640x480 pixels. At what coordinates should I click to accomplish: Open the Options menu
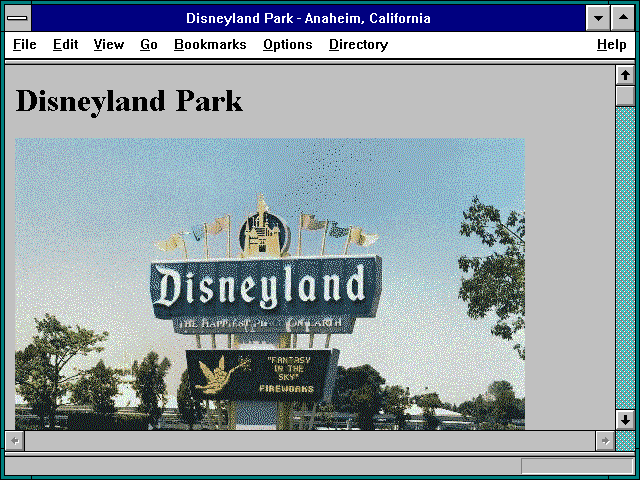pyautogui.click(x=288, y=44)
